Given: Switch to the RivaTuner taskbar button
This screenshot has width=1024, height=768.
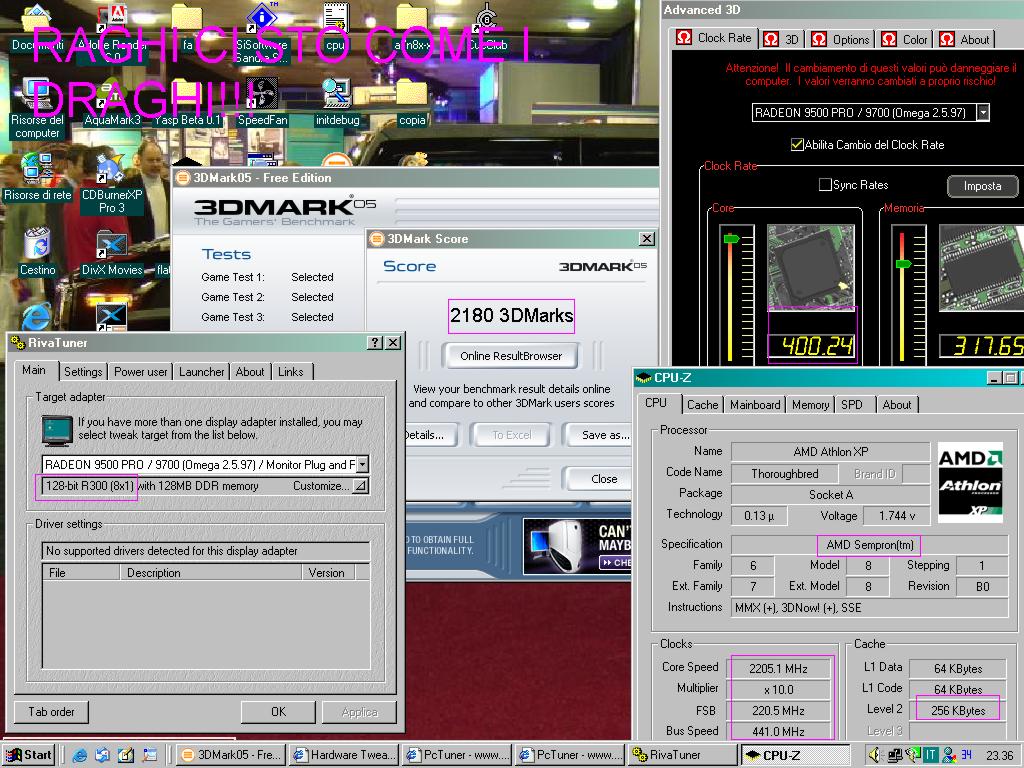Looking at the screenshot, I should pyautogui.click(x=684, y=756).
